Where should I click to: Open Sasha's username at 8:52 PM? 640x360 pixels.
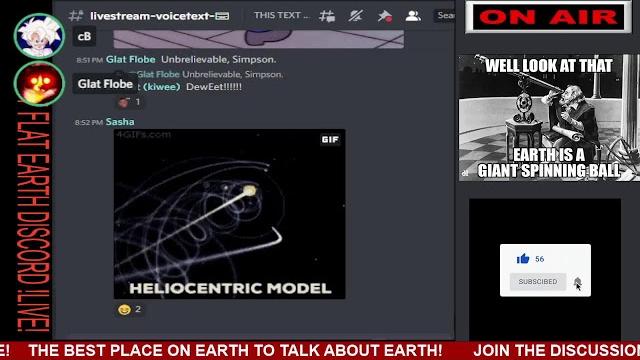120,122
